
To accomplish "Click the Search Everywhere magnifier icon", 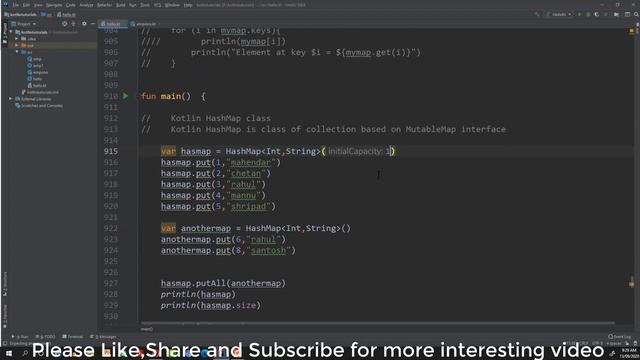I will coord(636,14).
